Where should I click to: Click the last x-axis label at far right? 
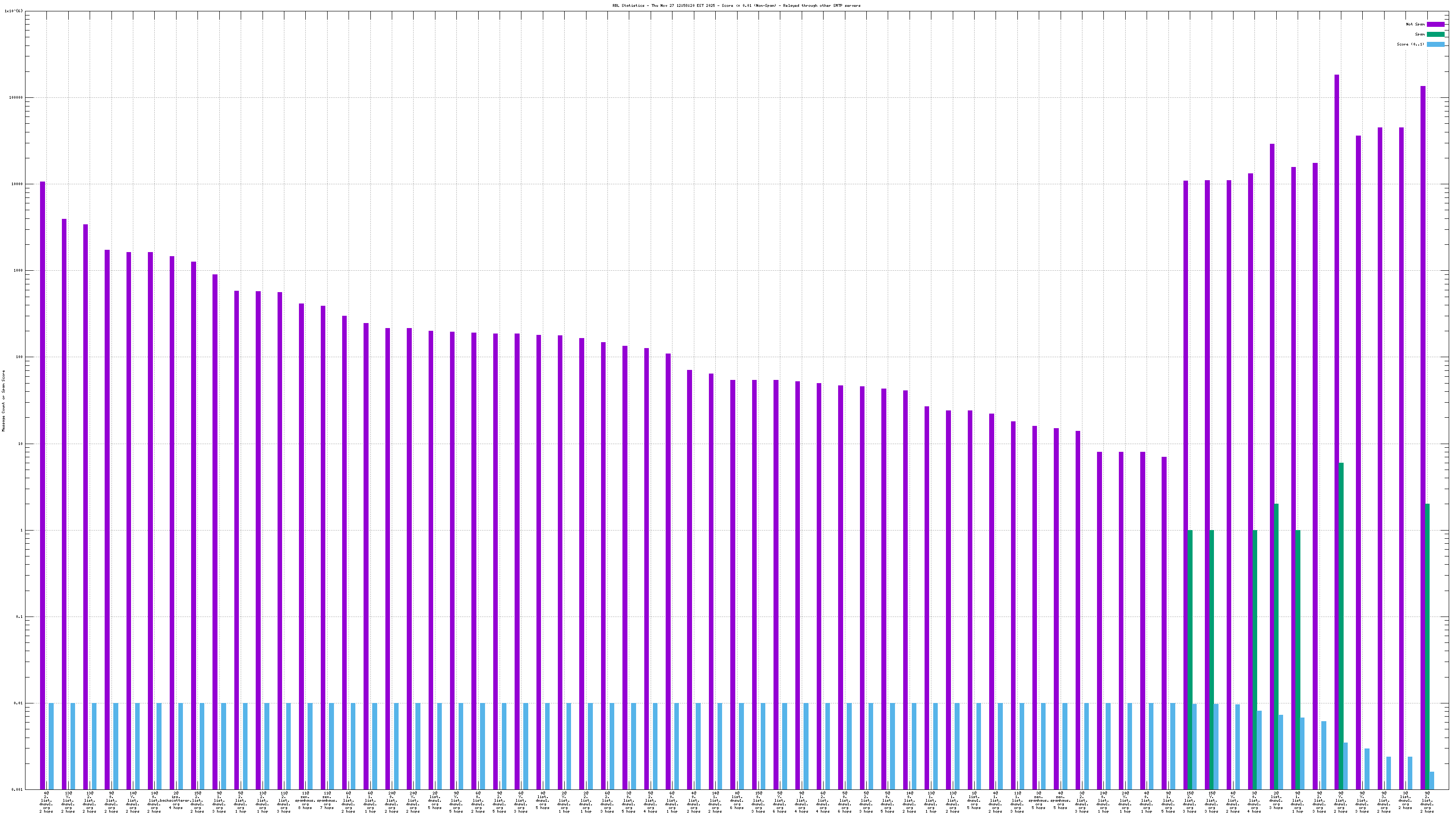click(x=1427, y=802)
